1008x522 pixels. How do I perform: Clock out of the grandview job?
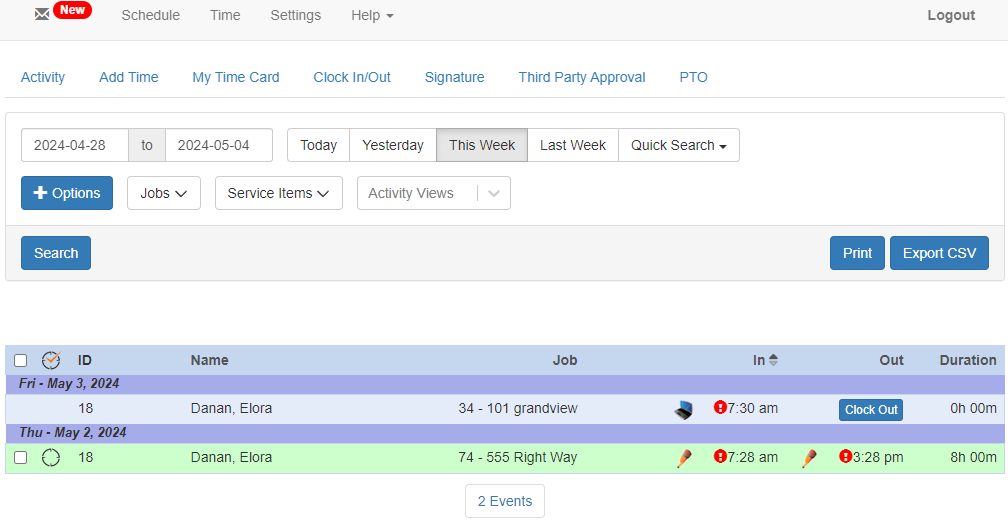point(870,410)
